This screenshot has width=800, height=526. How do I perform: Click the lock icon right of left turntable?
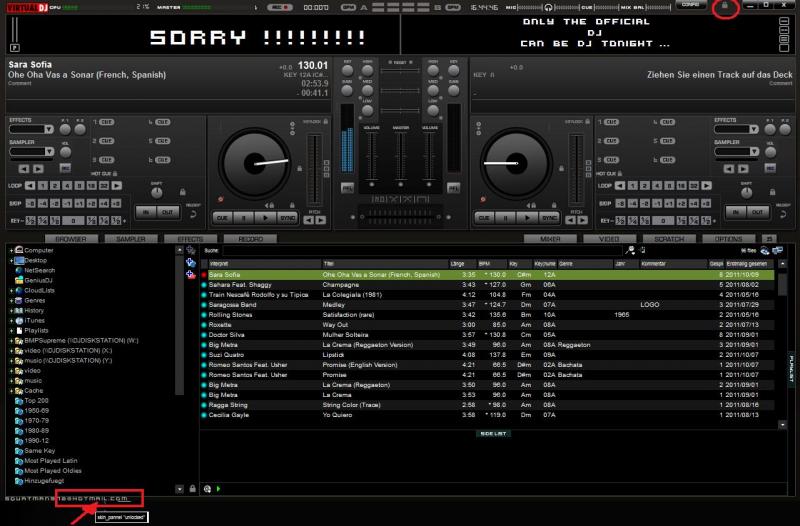[x=299, y=168]
